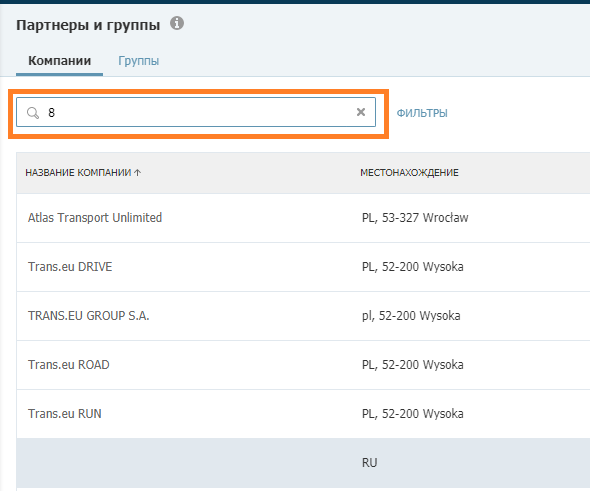Select the Trans.eu DRIVE company
Screen dimensions: 590x491
coord(70,267)
